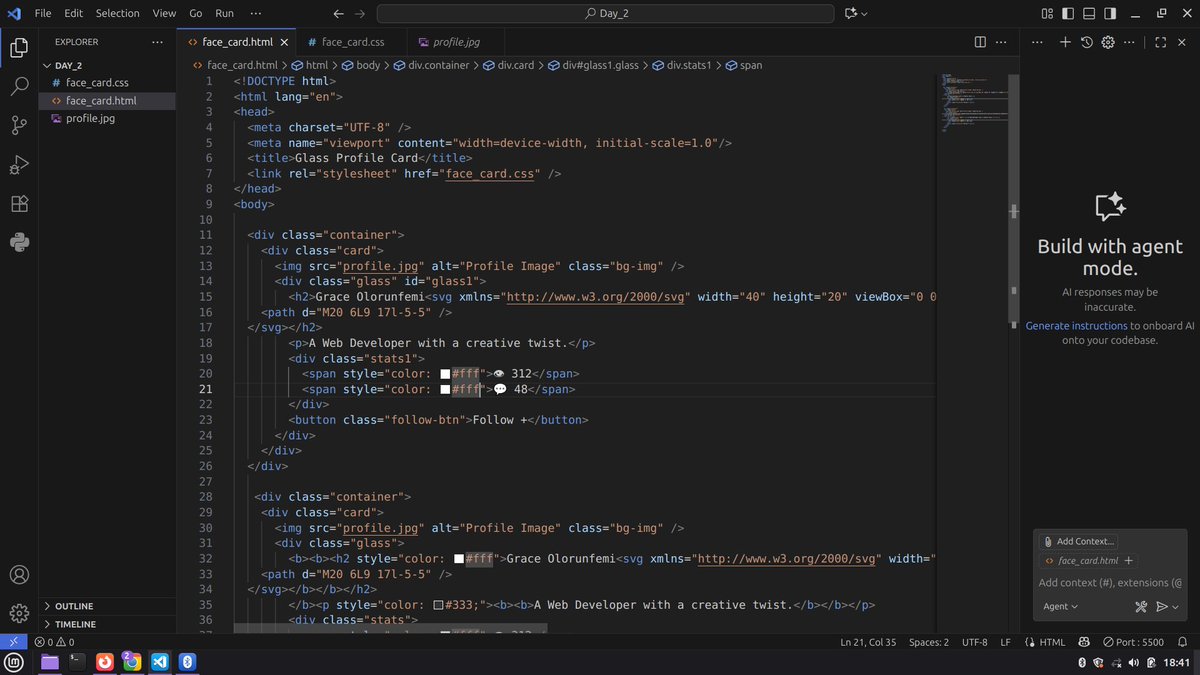Expand the OUTLINE section
Screen dimensions: 1200x675
coord(107,606)
